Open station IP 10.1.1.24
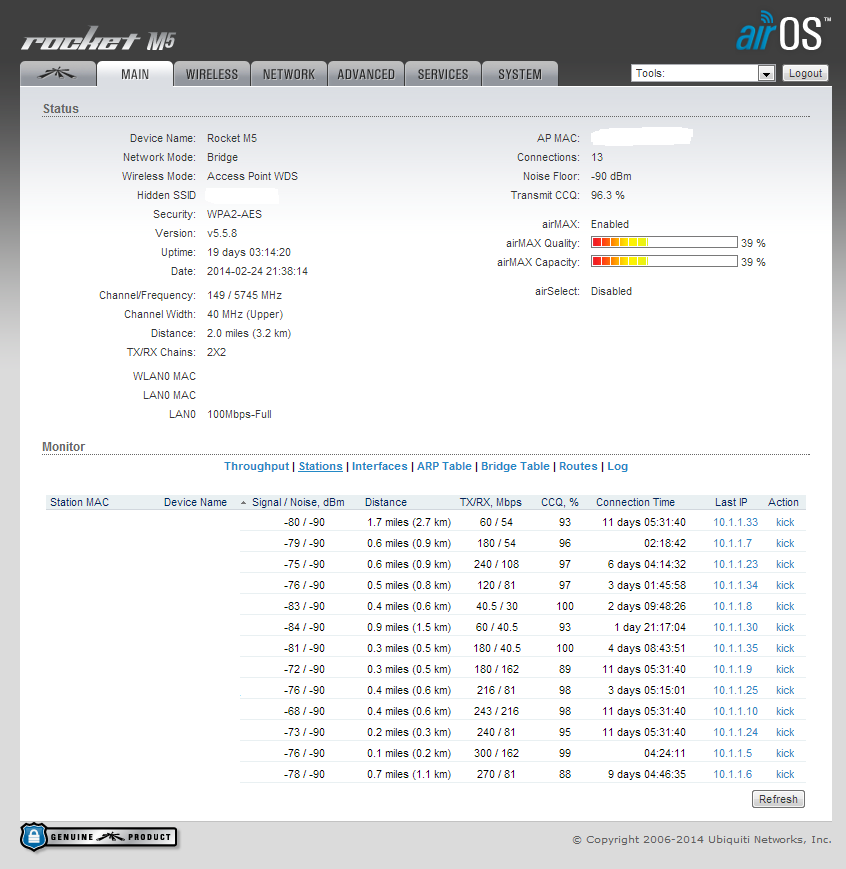Image resolution: width=846 pixels, height=869 pixels. 735,733
